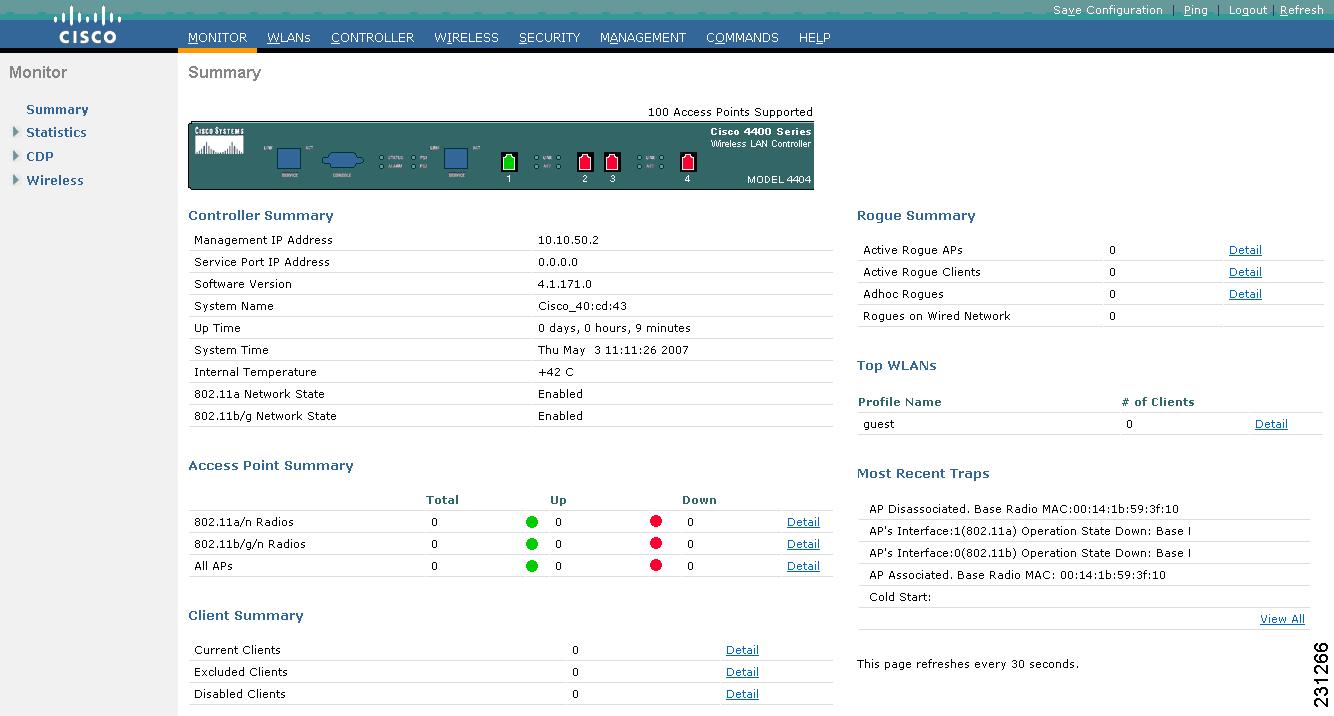Click the green Up dot for All APs
This screenshot has height=716, width=1334.
532,566
